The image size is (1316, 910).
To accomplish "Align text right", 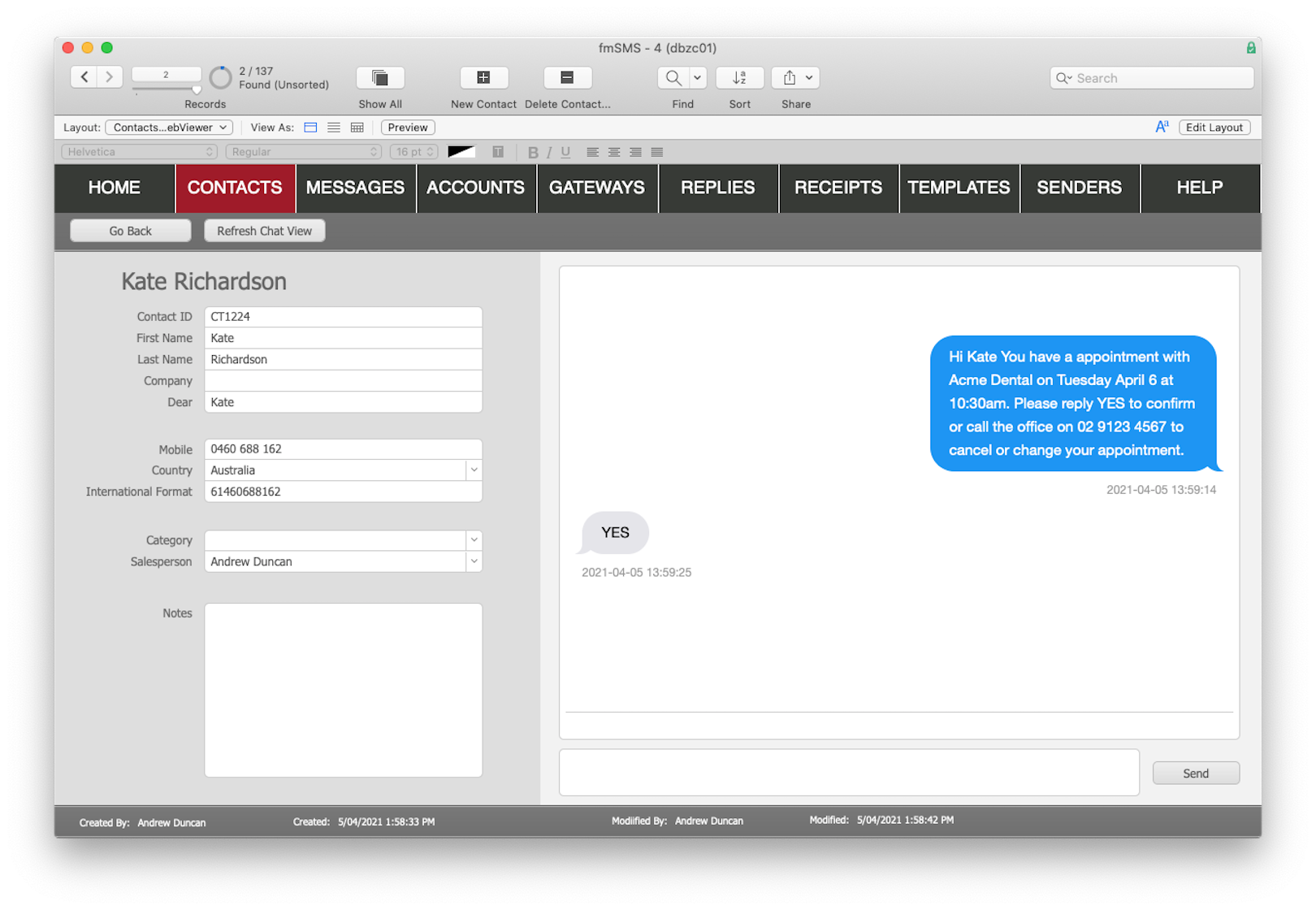I will pyautogui.click(x=635, y=152).
